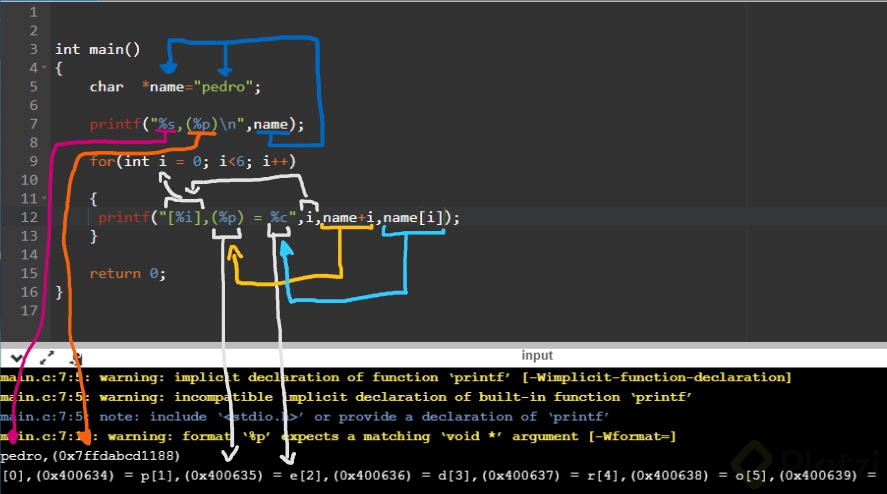This screenshot has width=887, height=494.
Task: Click line number 12 in the gutter
Action: [x=29, y=217]
